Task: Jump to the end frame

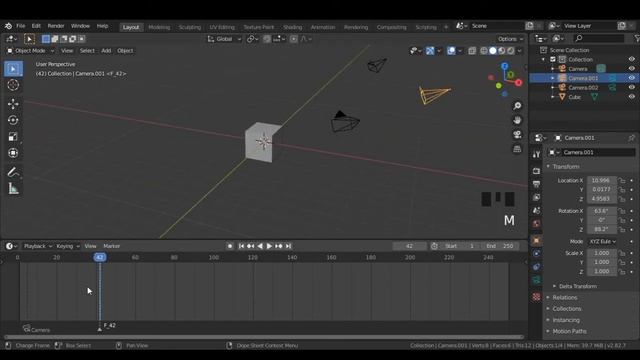Action: [288, 246]
